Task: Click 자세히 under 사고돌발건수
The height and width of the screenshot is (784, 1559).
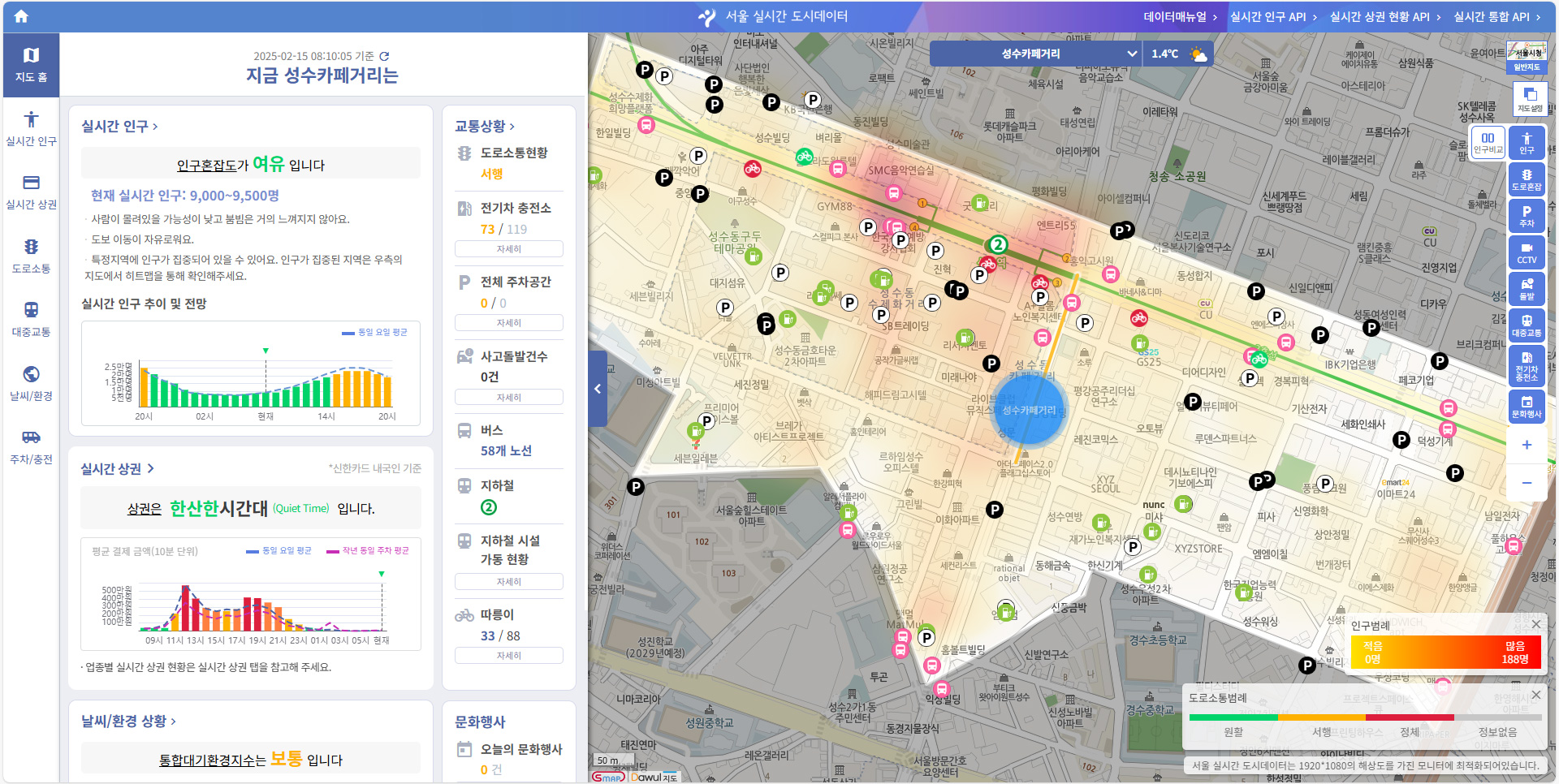Action: [509, 398]
